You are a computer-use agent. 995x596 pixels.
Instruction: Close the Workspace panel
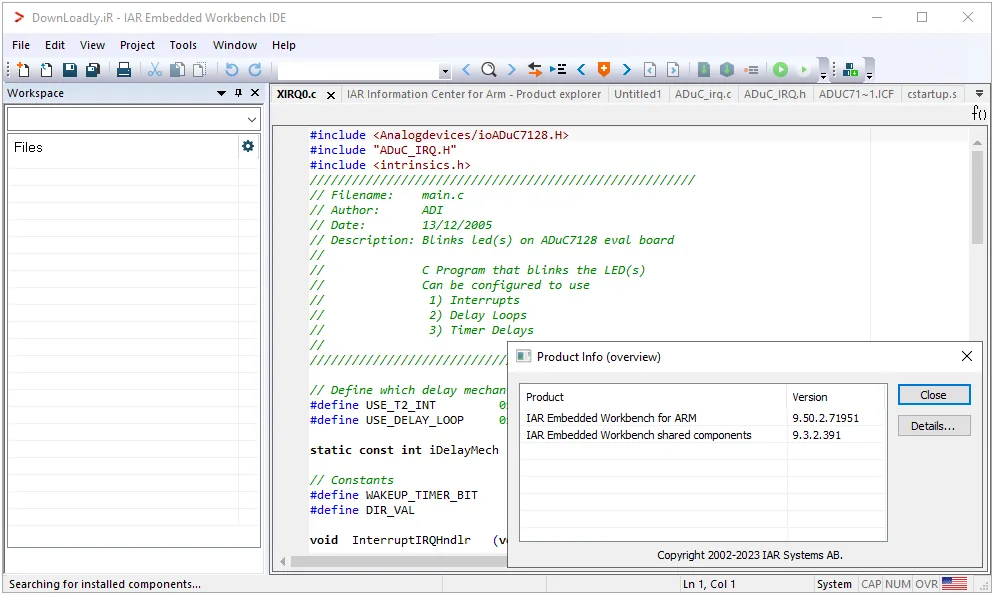click(x=255, y=93)
